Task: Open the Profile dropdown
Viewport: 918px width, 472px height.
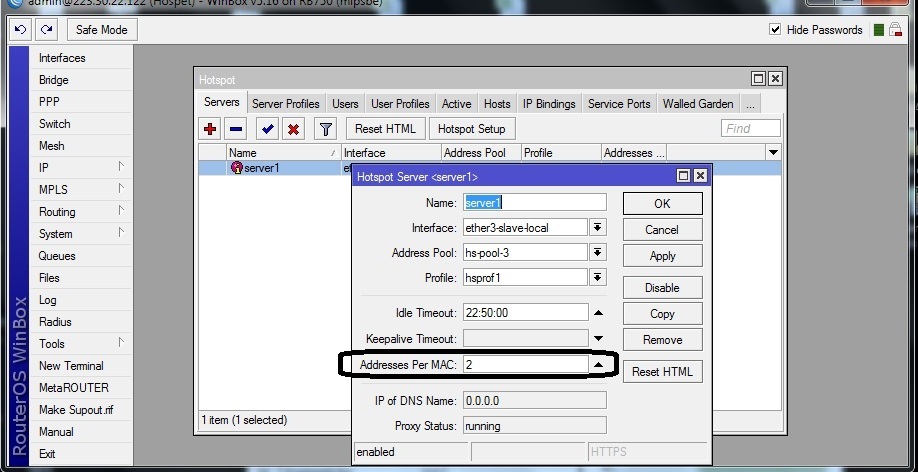Action: (597, 278)
